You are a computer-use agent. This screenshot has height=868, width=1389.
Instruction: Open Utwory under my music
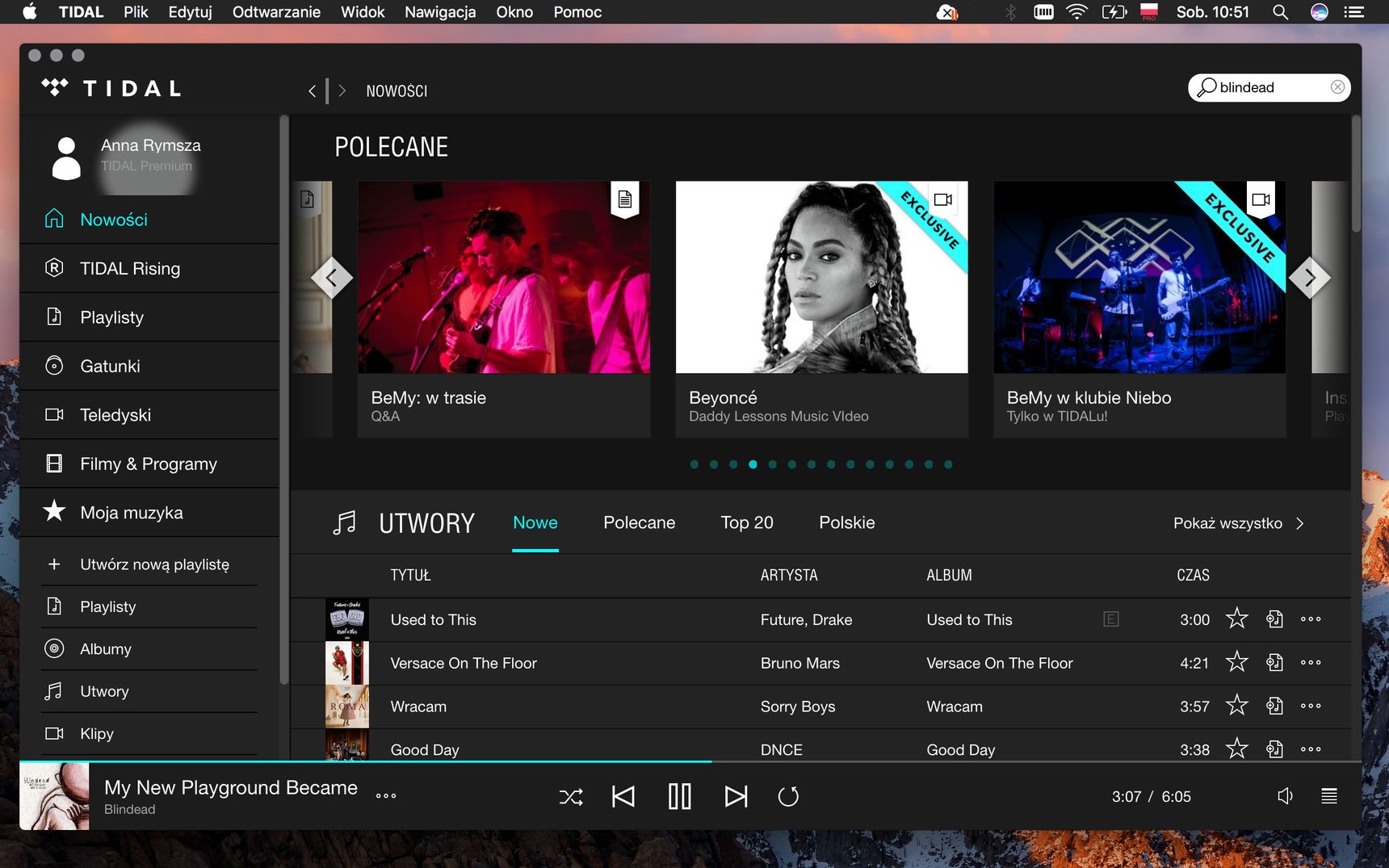(149, 691)
